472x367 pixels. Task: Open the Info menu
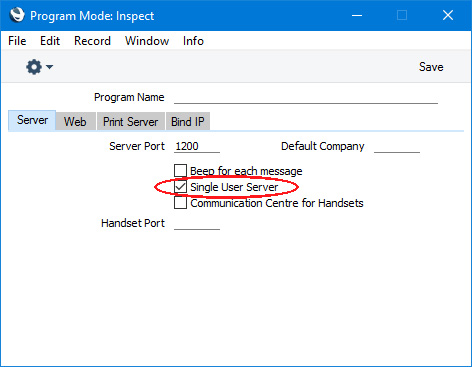point(193,41)
